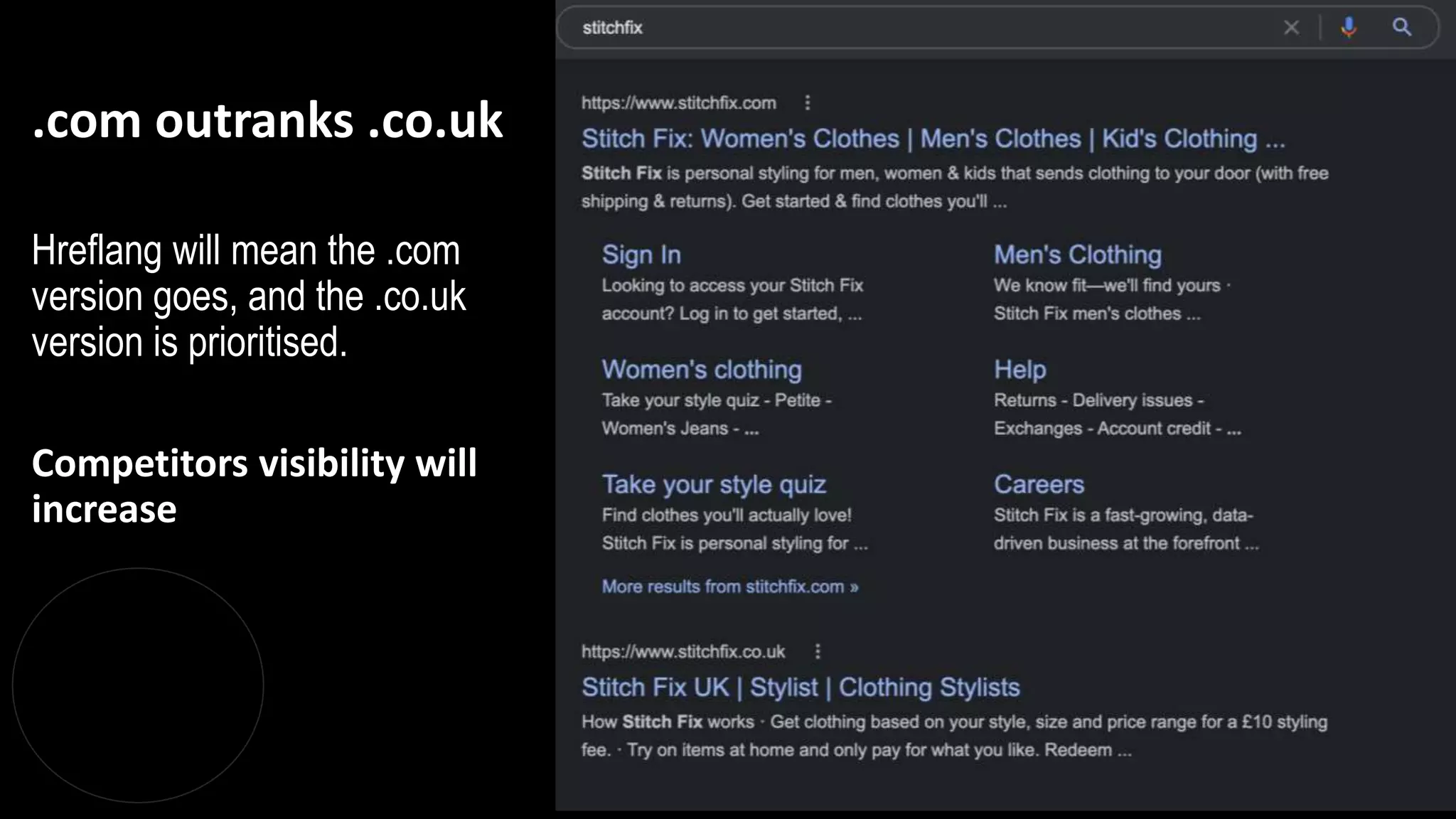The image size is (1456, 819).
Task: Click 'We know fit—we'll find yours' description
Action: [1113, 299]
